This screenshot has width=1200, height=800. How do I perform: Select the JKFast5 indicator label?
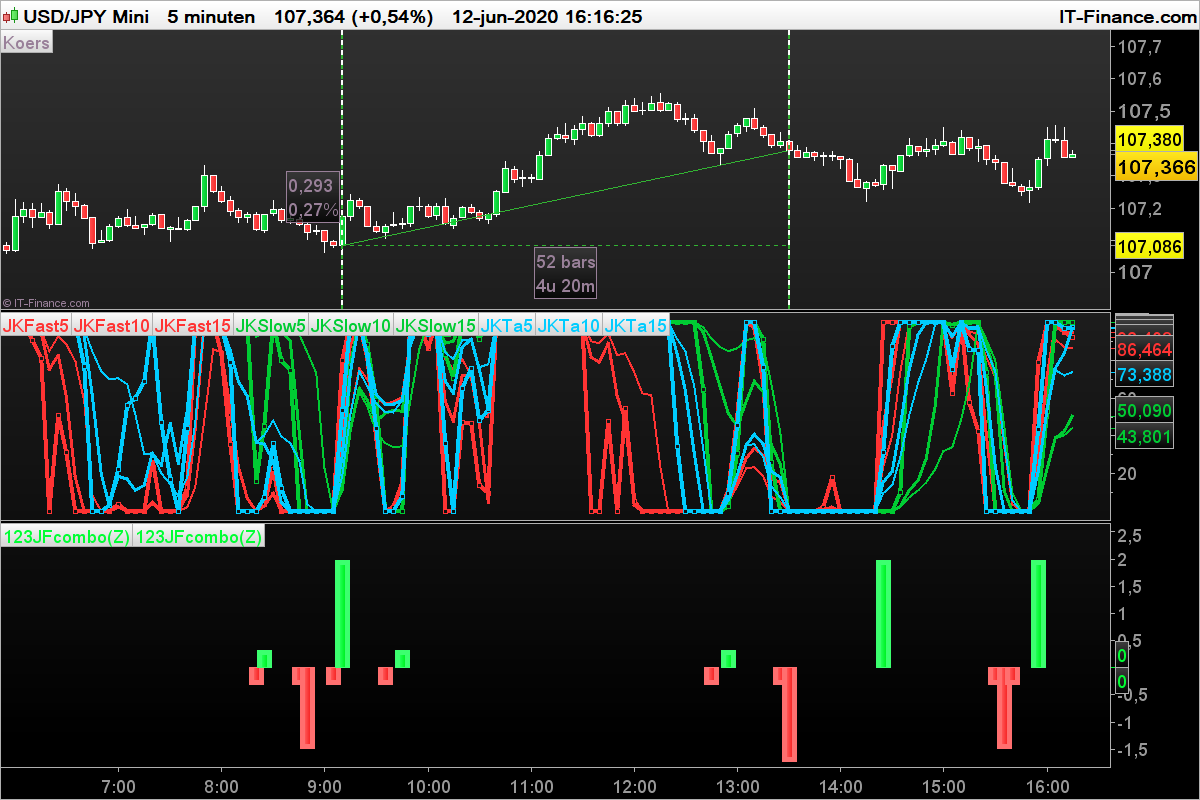click(37, 326)
